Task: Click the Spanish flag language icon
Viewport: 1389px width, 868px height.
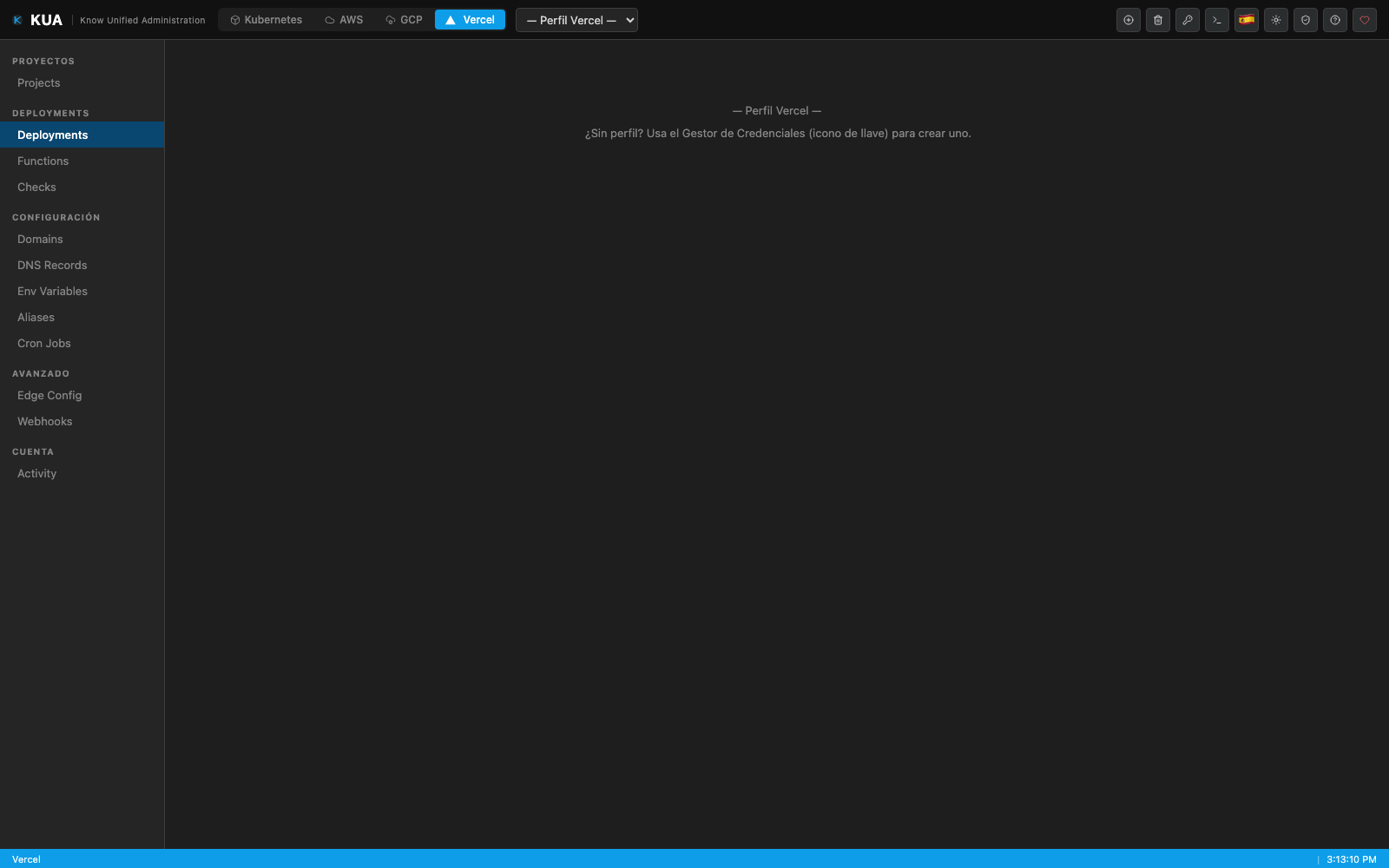Action: point(1247,20)
